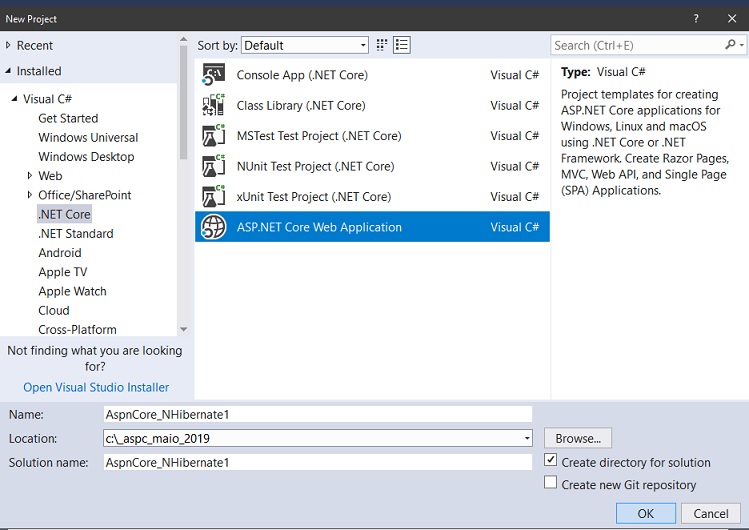
Task: Select the Cross-Platform category
Action: (x=77, y=329)
